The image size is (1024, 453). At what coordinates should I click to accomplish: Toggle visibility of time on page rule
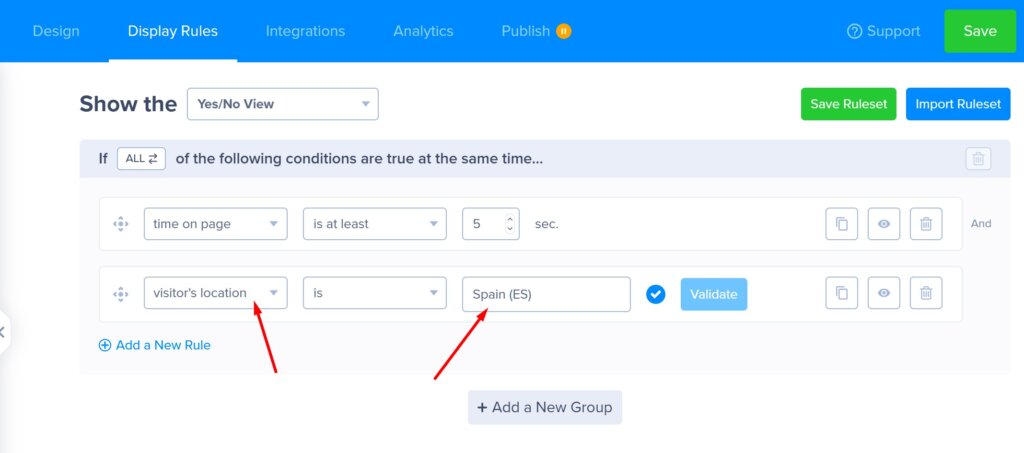click(884, 224)
